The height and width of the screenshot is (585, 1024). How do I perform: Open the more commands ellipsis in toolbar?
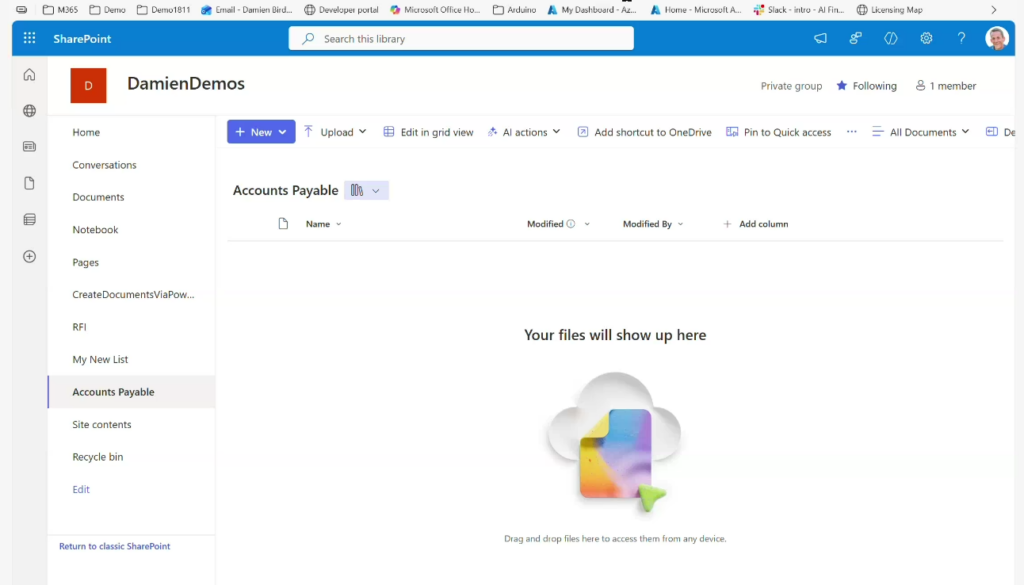[852, 132]
